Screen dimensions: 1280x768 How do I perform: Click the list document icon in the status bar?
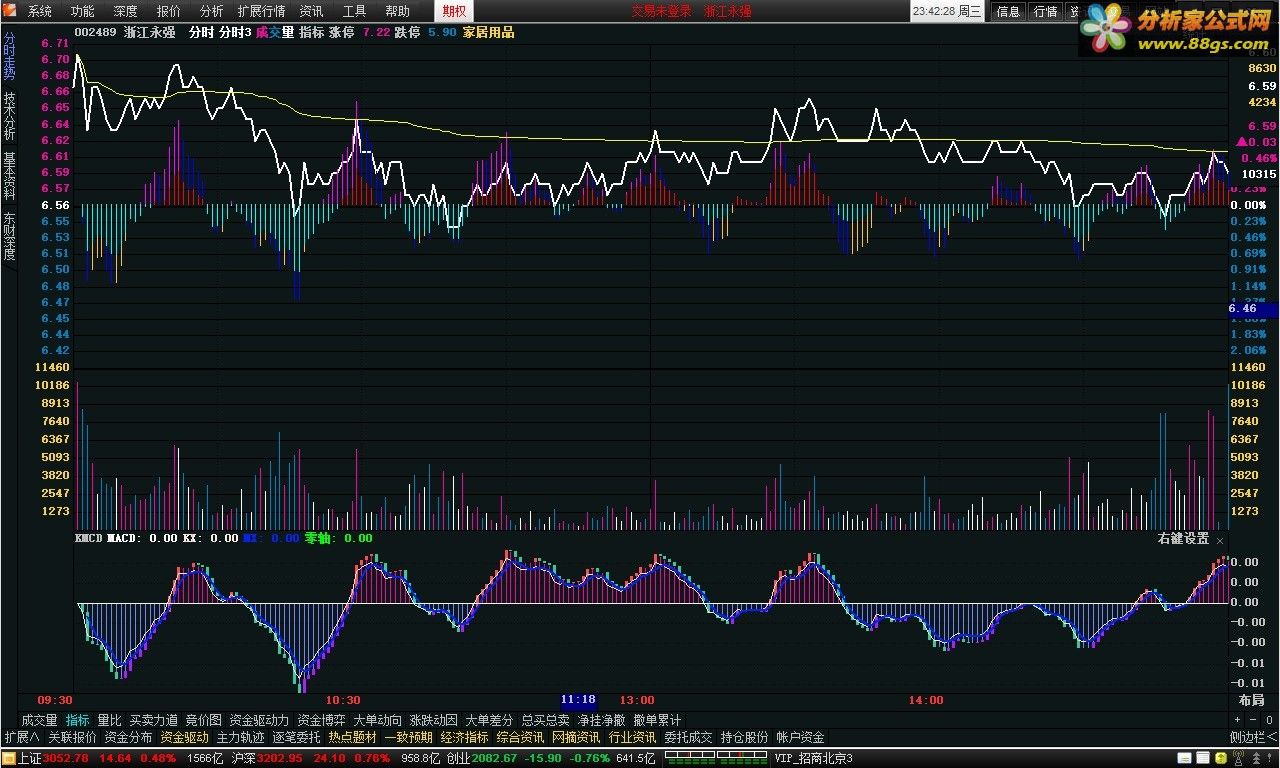click(x=1203, y=758)
